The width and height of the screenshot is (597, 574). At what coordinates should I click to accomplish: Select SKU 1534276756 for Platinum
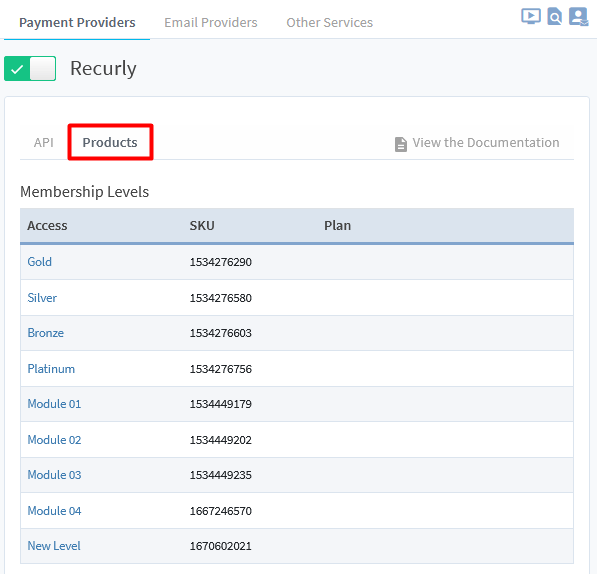coord(221,369)
